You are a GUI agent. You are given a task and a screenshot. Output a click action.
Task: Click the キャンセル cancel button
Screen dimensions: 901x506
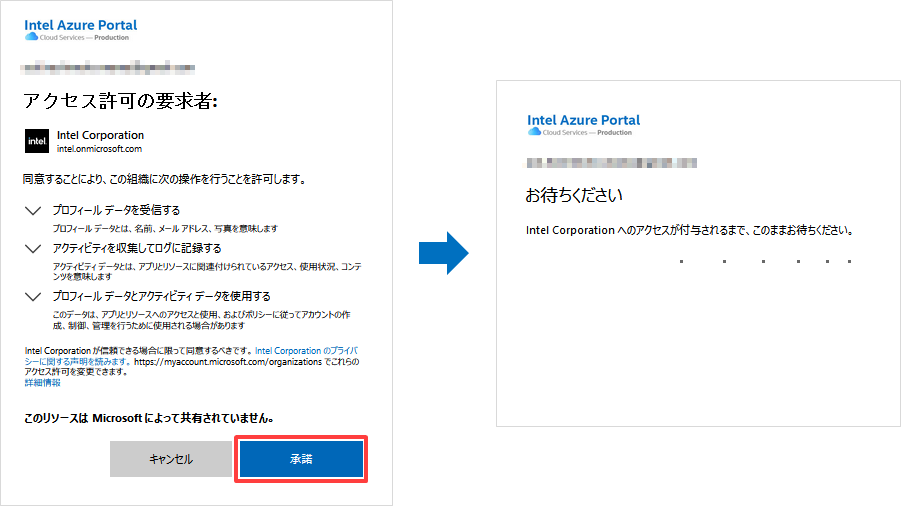point(171,459)
